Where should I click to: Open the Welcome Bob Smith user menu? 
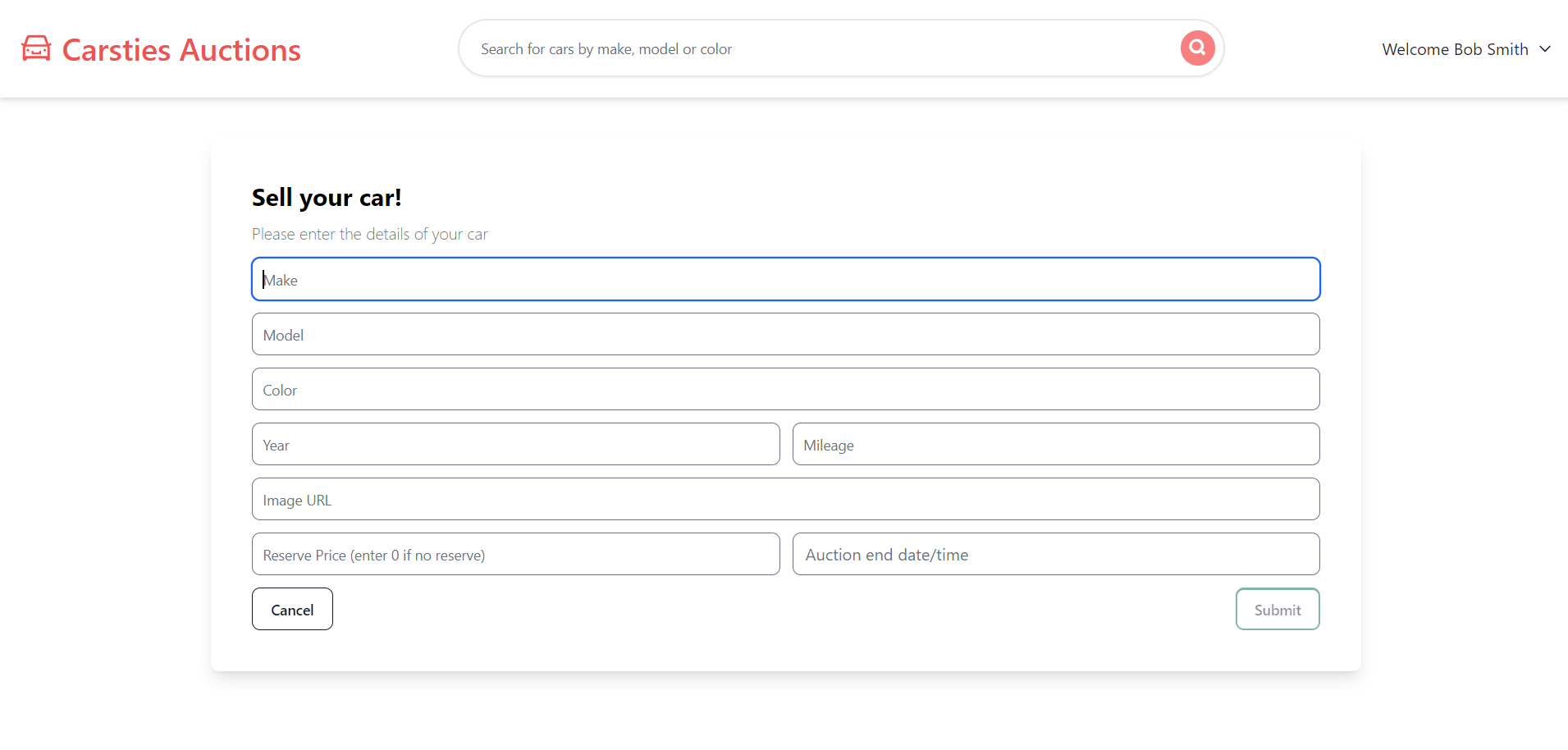pos(1455,49)
